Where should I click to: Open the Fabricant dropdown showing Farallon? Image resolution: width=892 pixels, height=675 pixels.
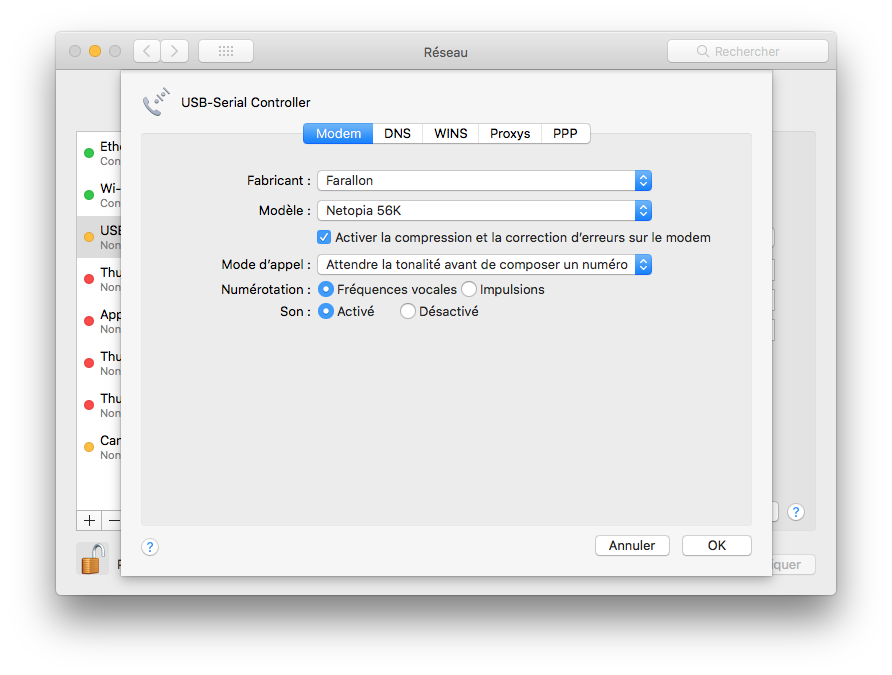tap(484, 181)
